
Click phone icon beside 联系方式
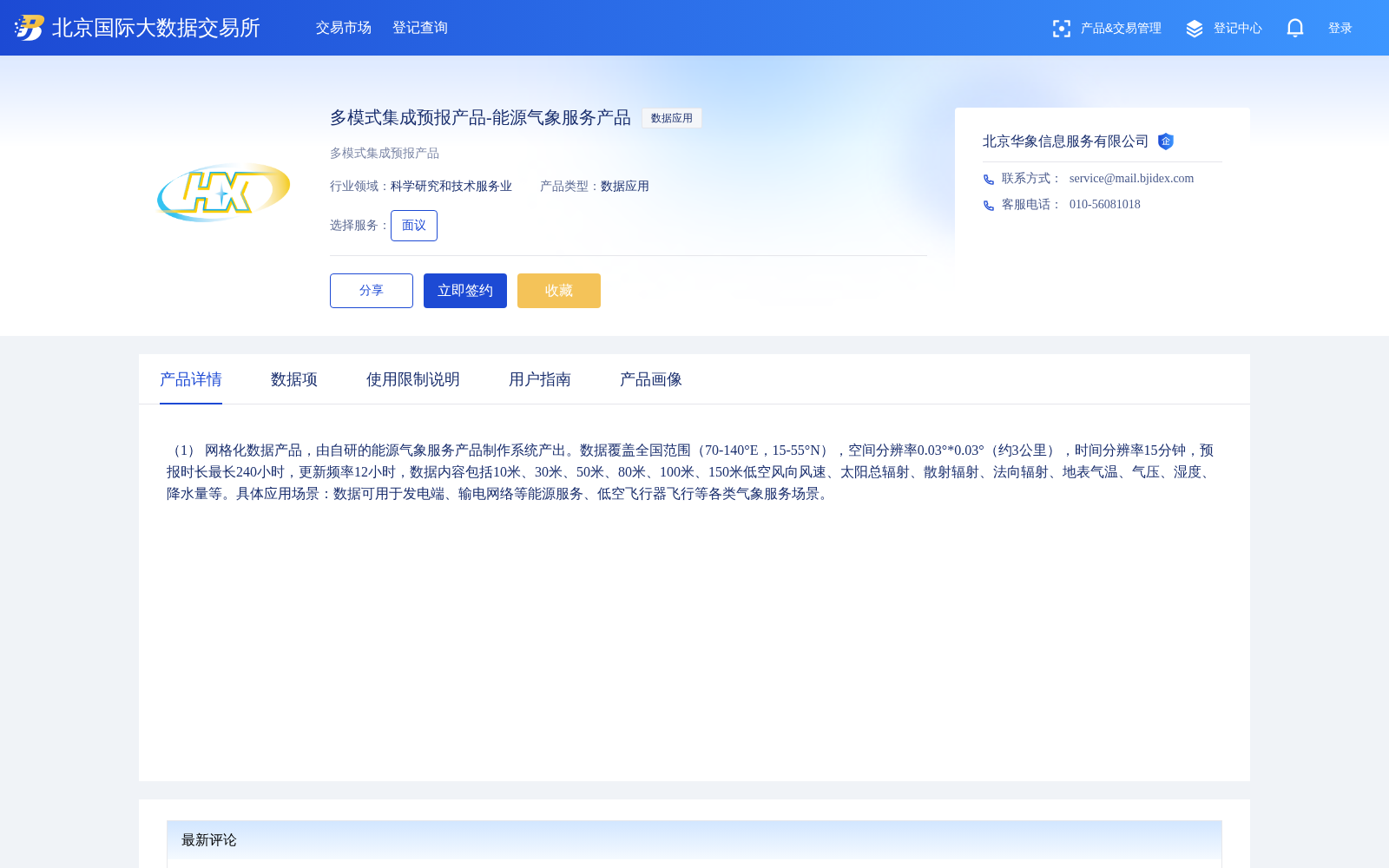pos(989,180)
